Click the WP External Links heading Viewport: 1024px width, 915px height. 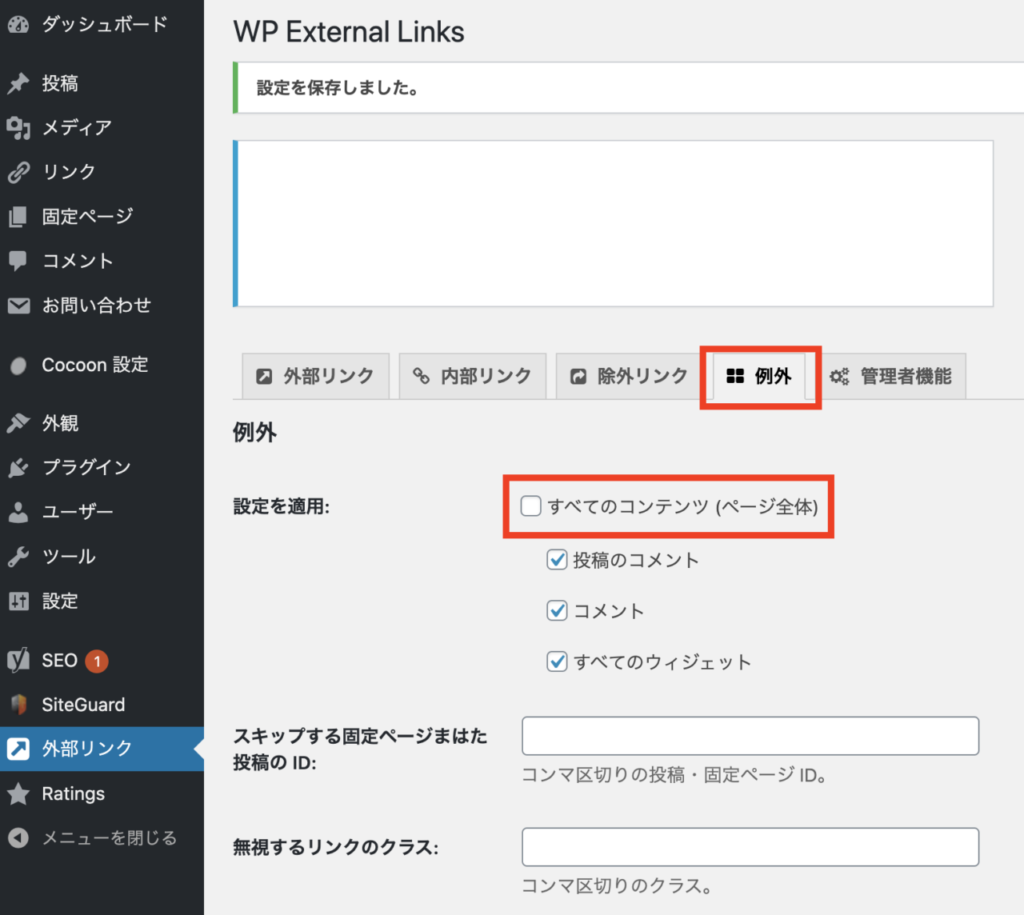coord(349,31)
